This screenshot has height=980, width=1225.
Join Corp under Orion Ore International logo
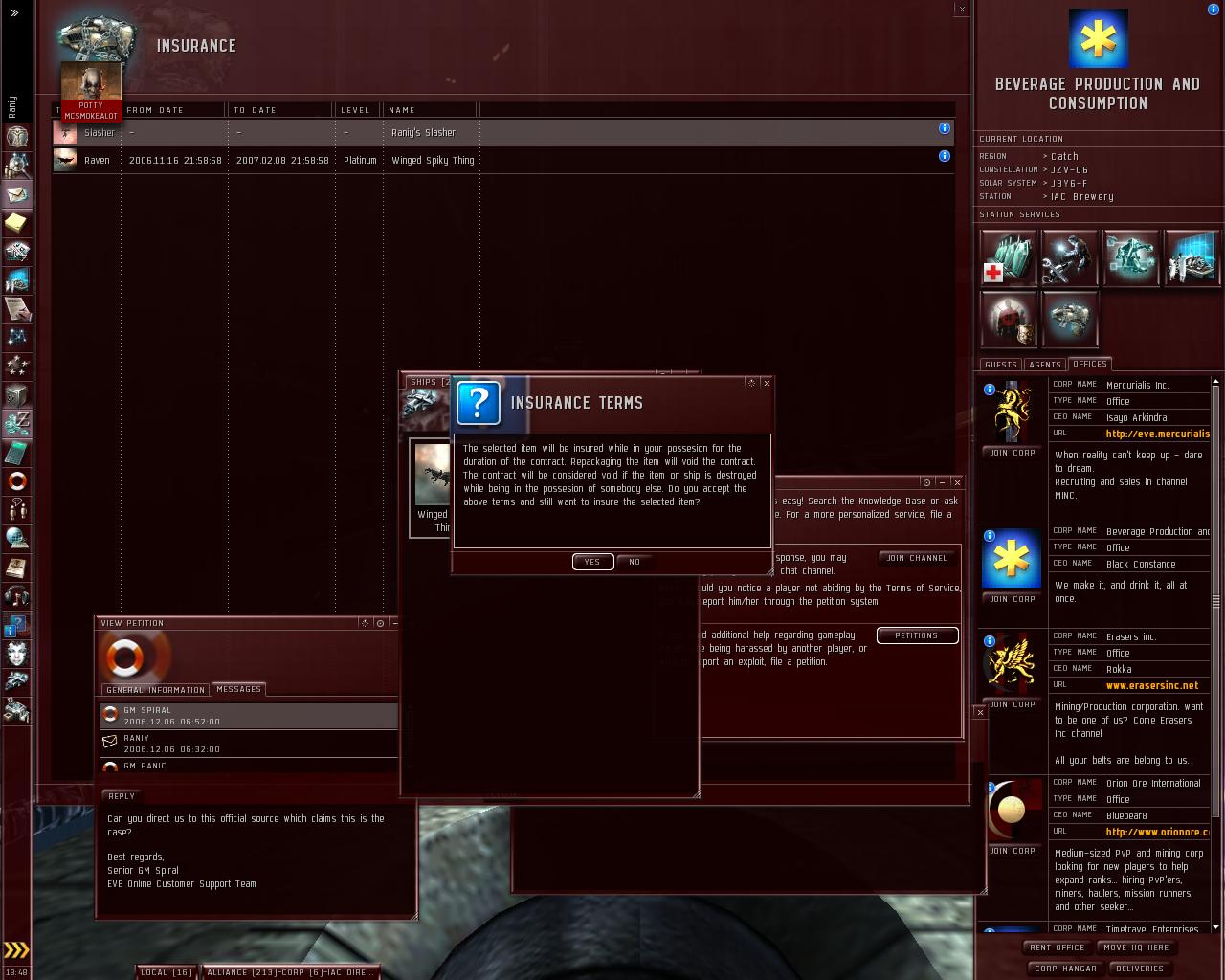1013,851
